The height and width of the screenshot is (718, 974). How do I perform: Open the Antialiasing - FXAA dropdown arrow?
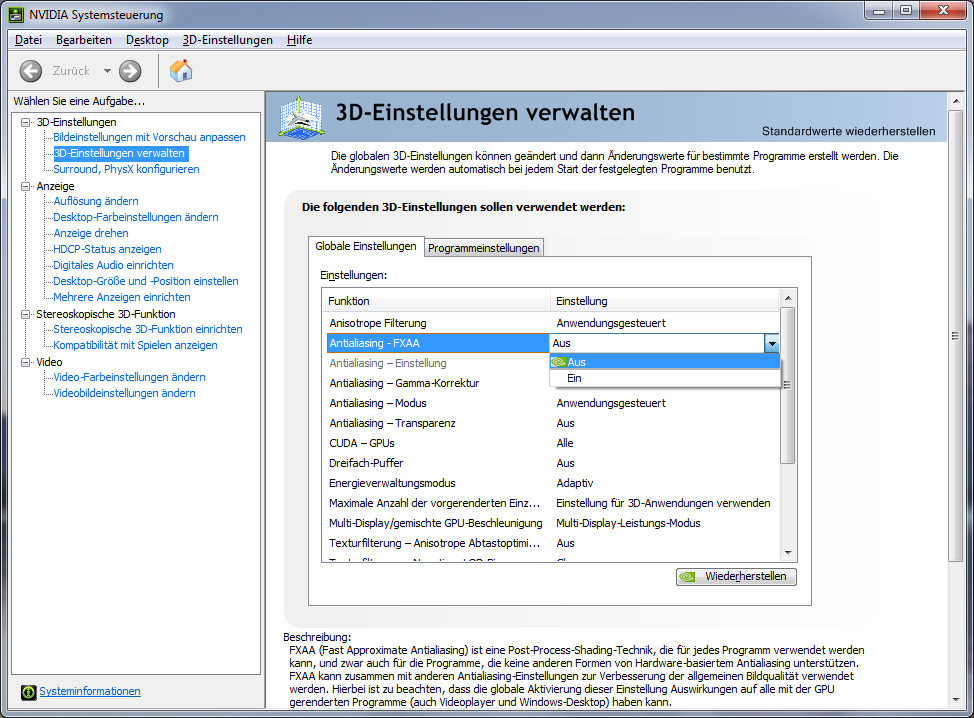(x=771, y=343)
